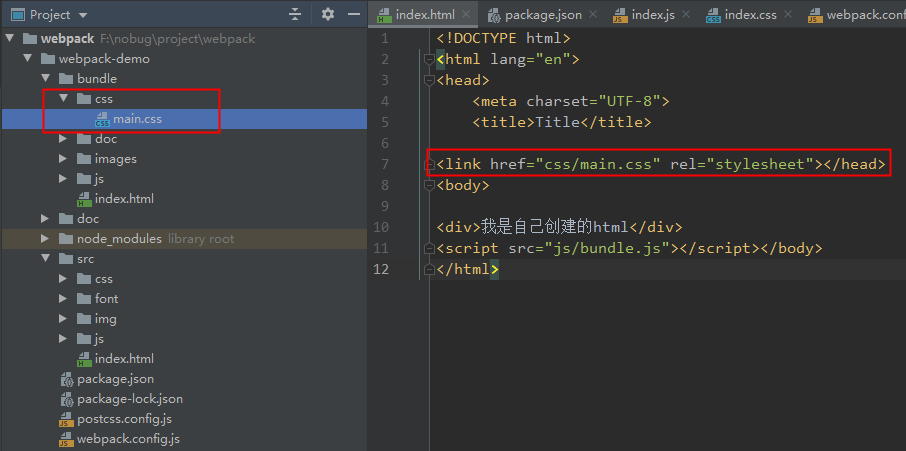Fold the html tag at line 2
The height and width of the screenshot is (451, 906).
click(x=429, y=59)
